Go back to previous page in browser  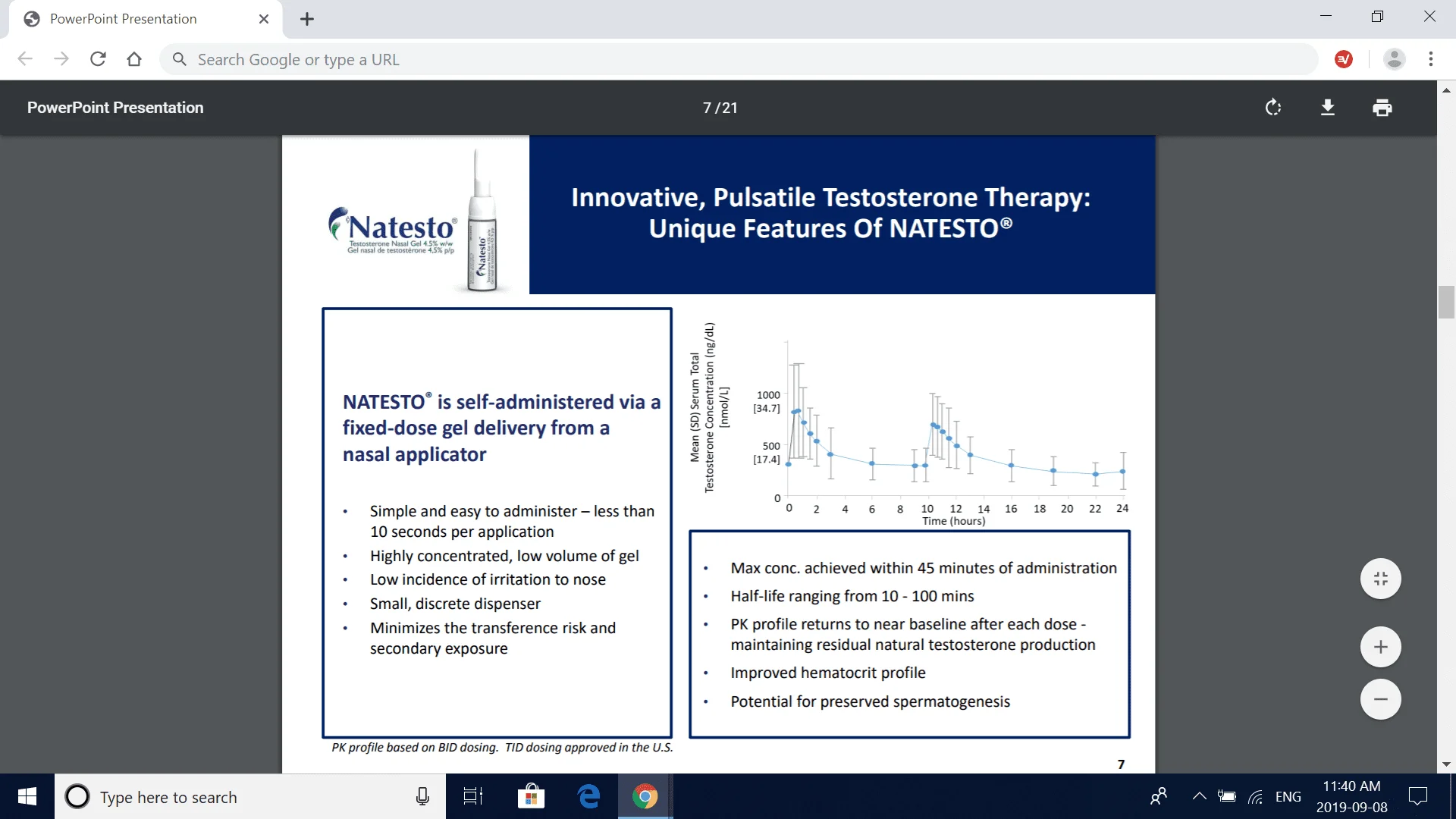(x=25, y=59)
